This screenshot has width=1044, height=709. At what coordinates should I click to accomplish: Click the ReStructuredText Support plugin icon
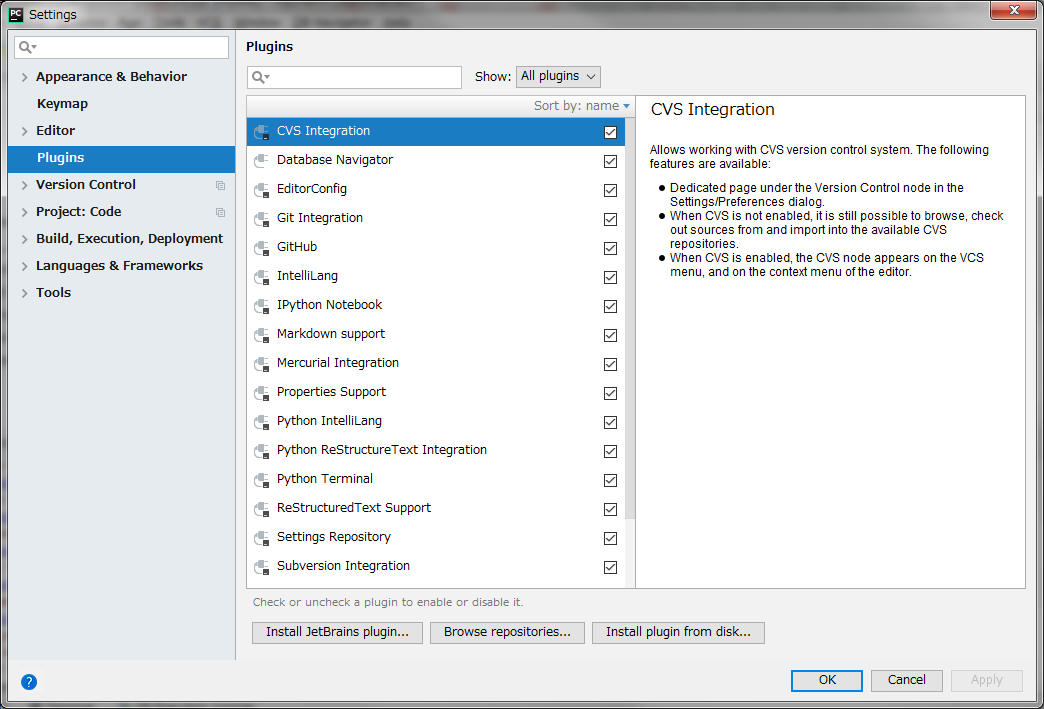[262, 508]
